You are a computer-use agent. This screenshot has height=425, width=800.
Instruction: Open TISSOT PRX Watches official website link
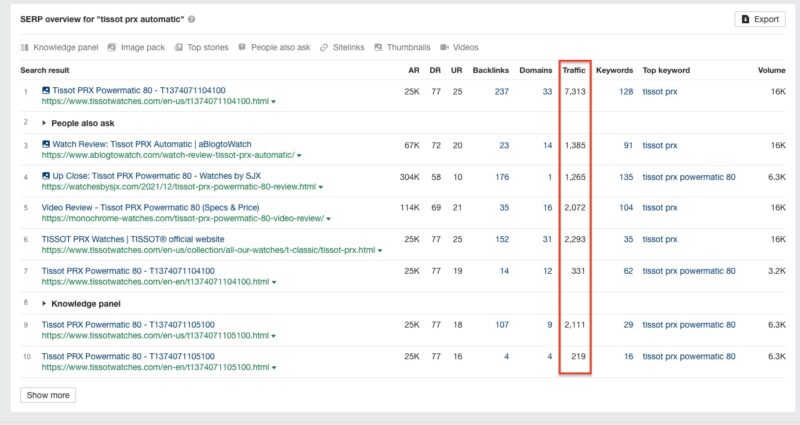click(x=133, y=239)
